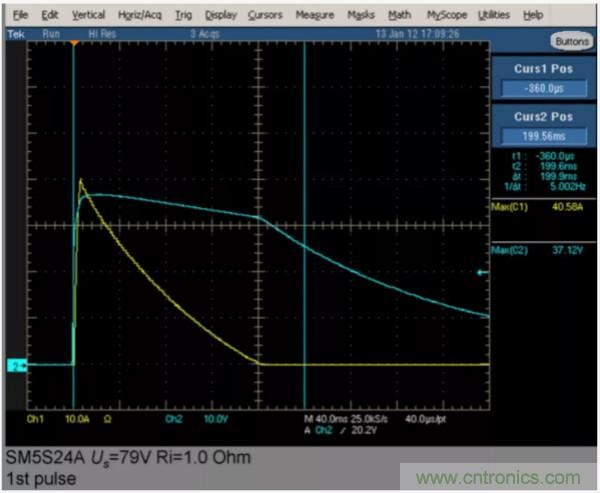Click the trigger level arrow on right edge
Viewport: 600px width, 493px height.
484,272
